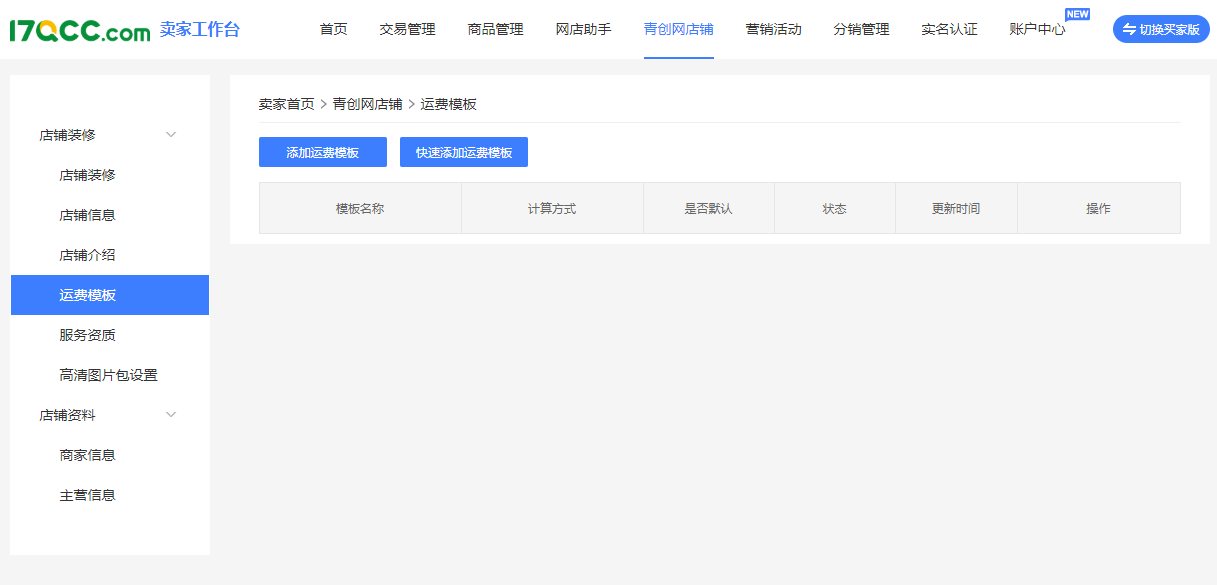Click the 切换买家版 switch button
1217x585 pixels.
(x=1160, y=29)
